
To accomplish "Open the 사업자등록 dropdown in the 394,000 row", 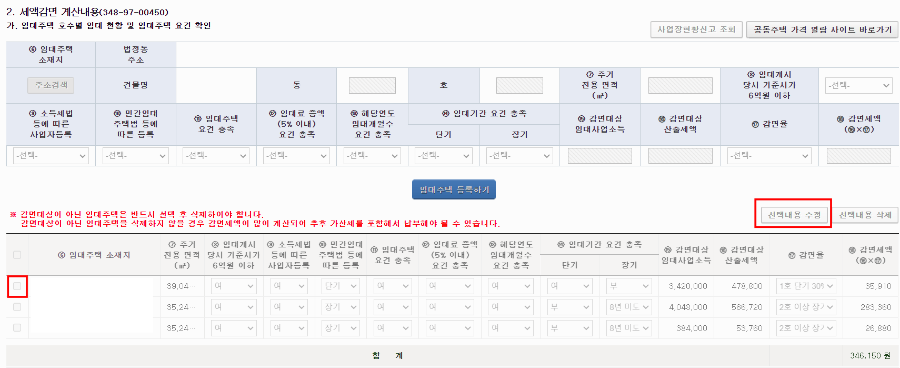I will [288, 328].
